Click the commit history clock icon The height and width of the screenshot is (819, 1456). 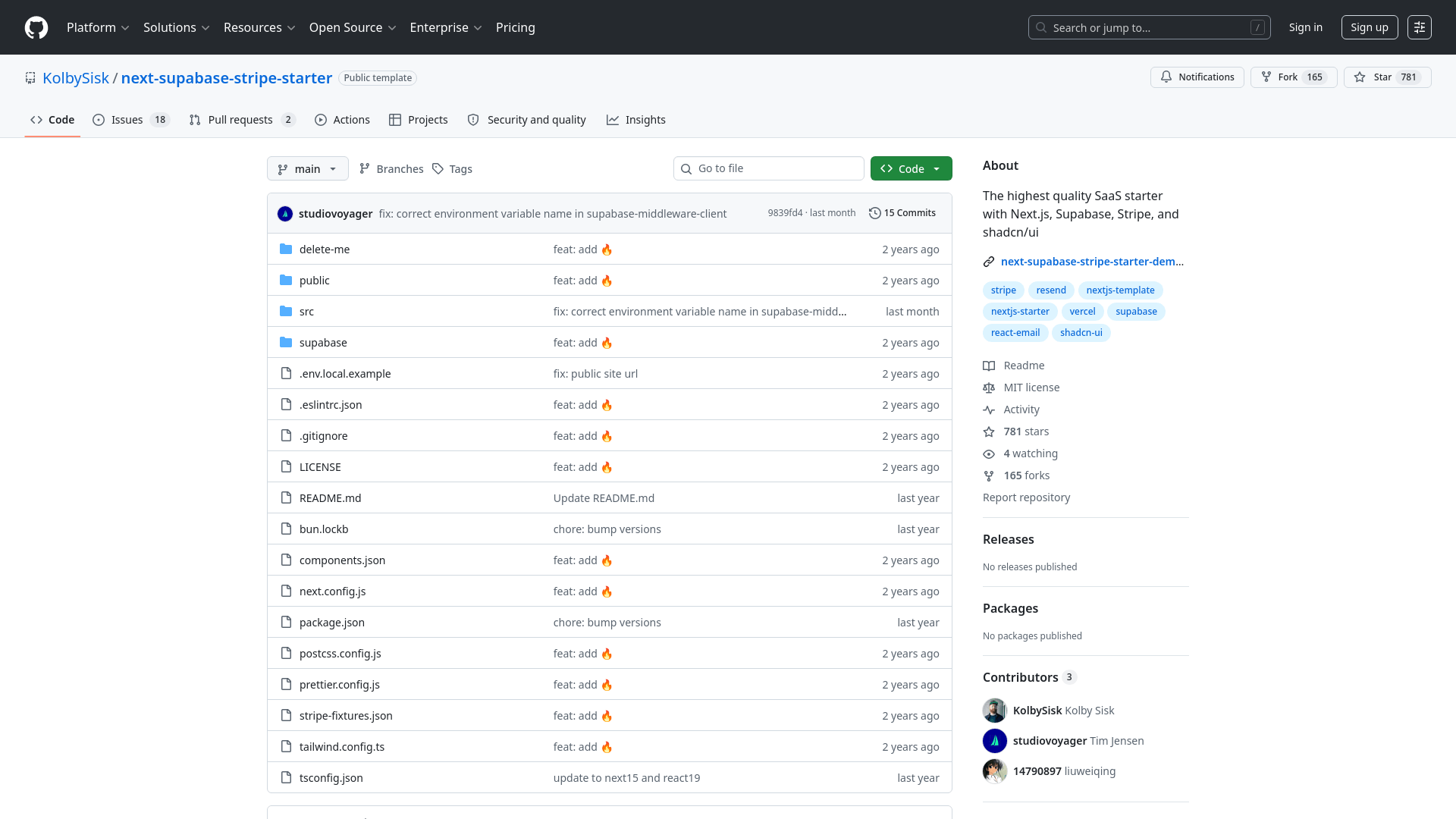click(874, 213)
